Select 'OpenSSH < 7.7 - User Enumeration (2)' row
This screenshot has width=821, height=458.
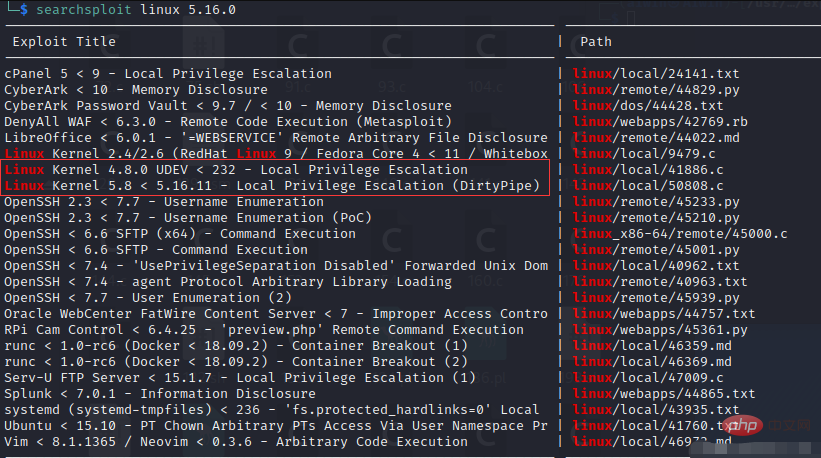coord(148,297)
